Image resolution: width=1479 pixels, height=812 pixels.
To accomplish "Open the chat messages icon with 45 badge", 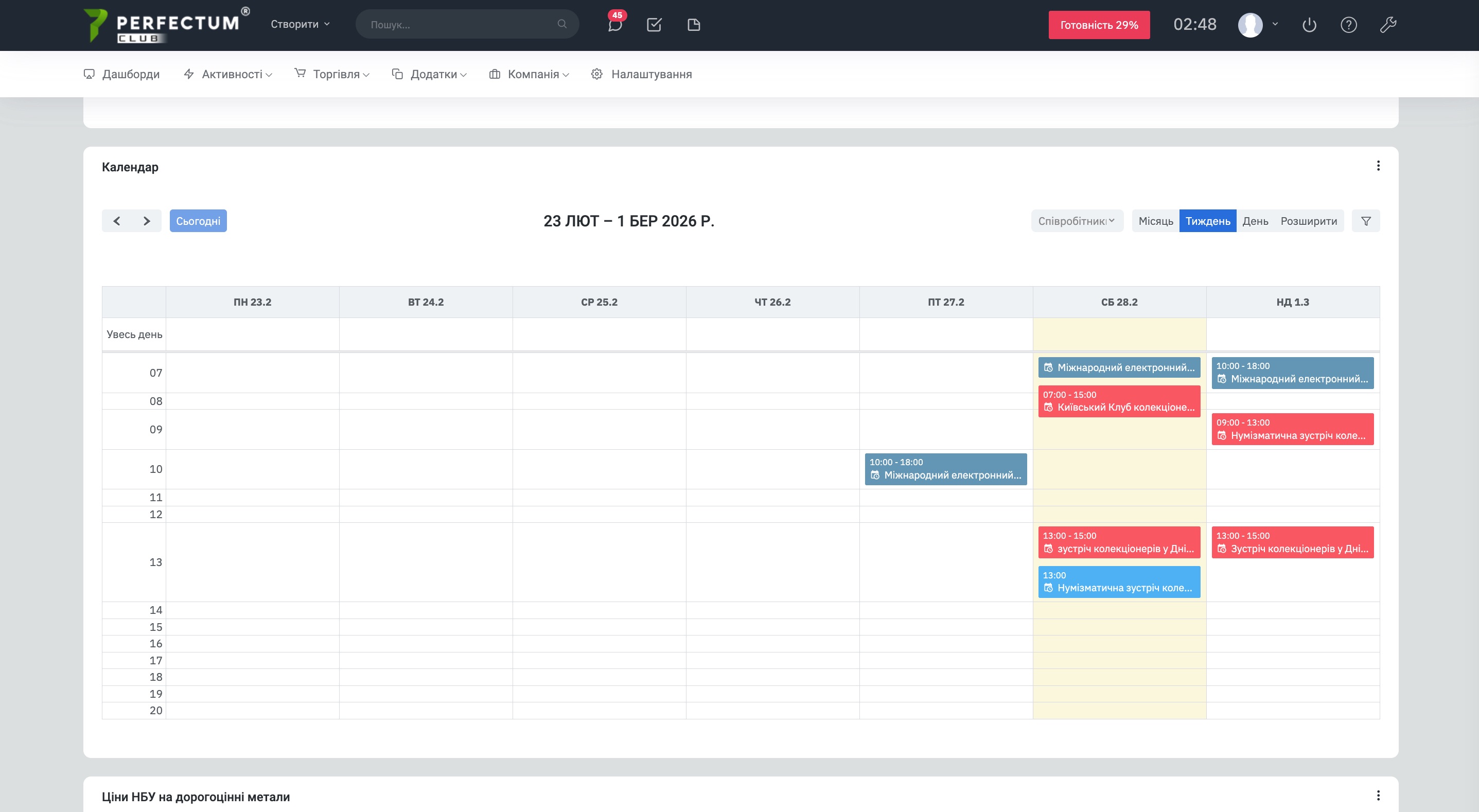I will pos(615,25).
